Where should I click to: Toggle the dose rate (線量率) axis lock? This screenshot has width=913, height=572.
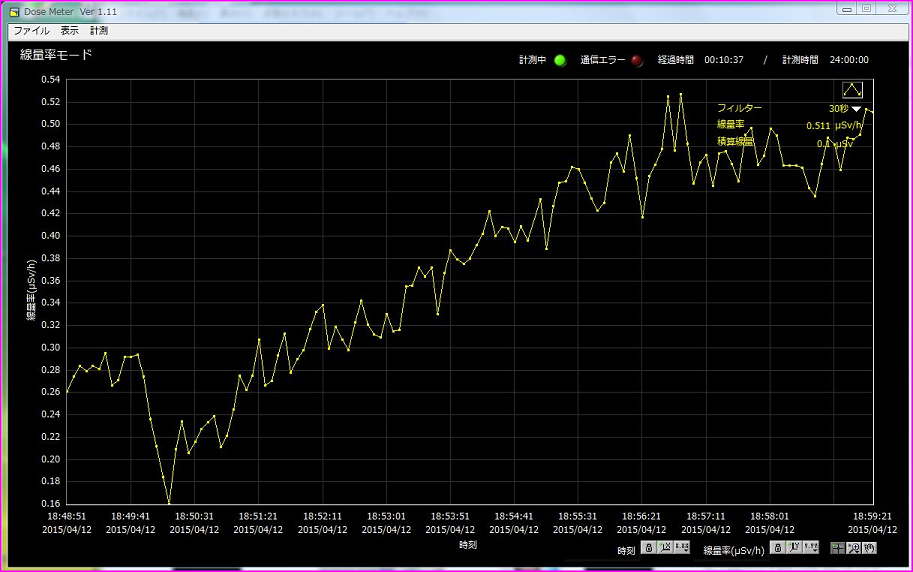point(777,548)
